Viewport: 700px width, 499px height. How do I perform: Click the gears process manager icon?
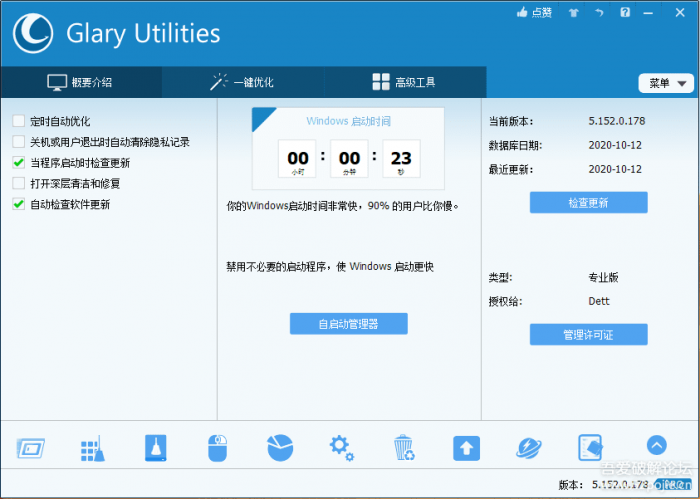(342, 448)
